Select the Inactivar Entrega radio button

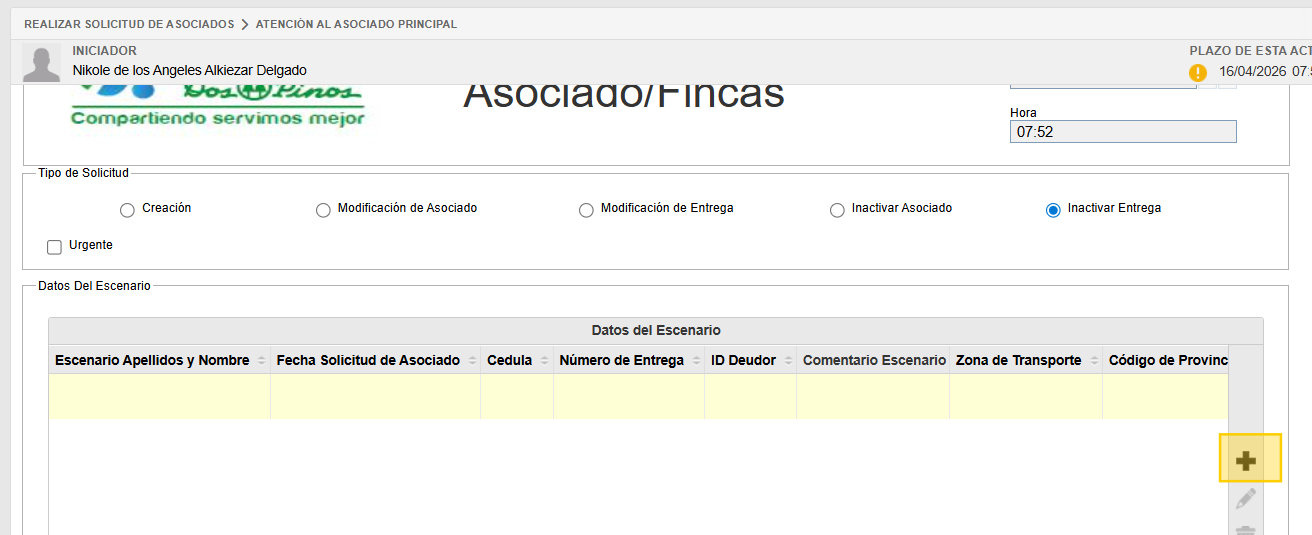1053,210
